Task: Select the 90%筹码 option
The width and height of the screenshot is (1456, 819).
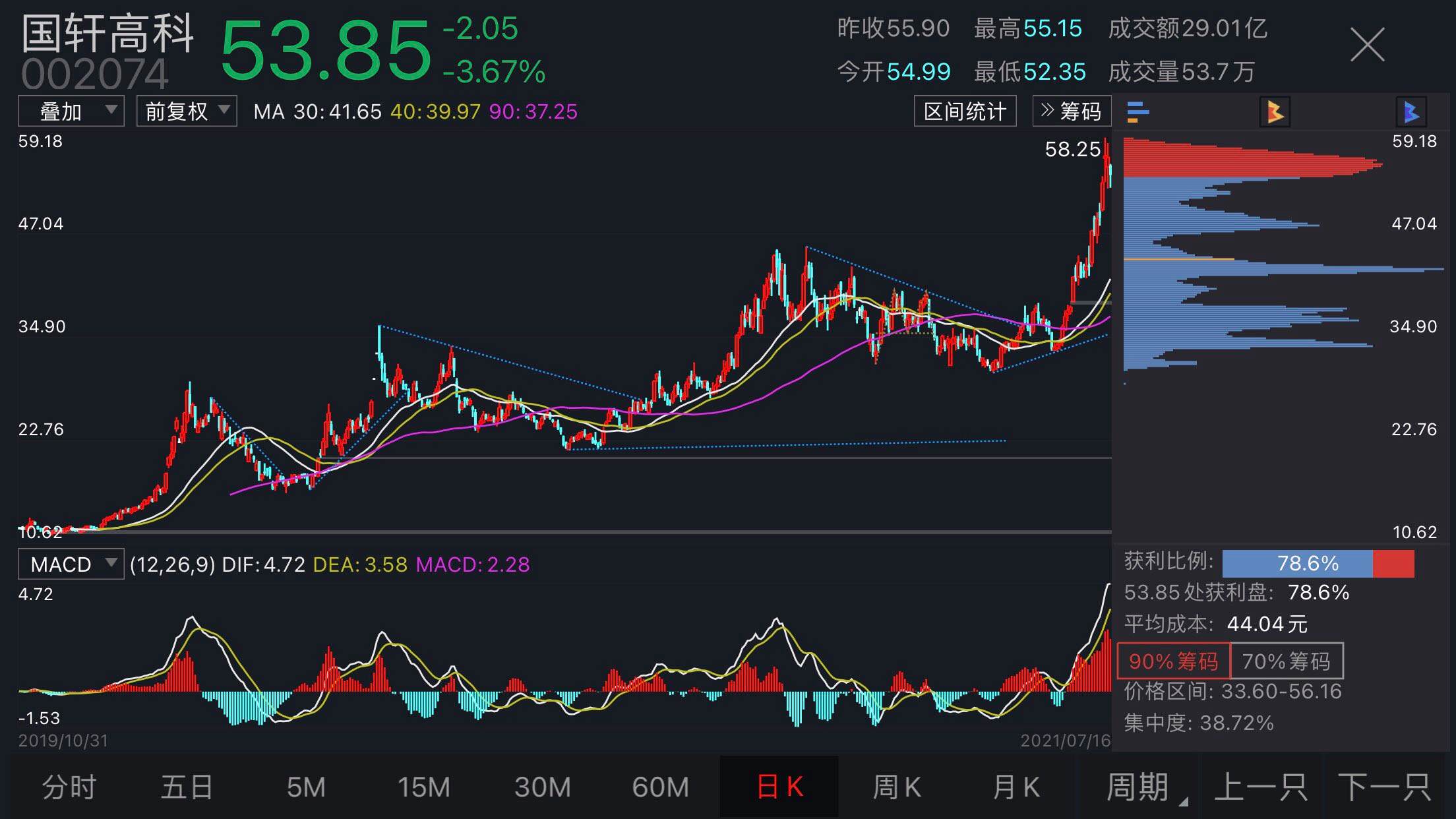Action: pos(1174,661)
